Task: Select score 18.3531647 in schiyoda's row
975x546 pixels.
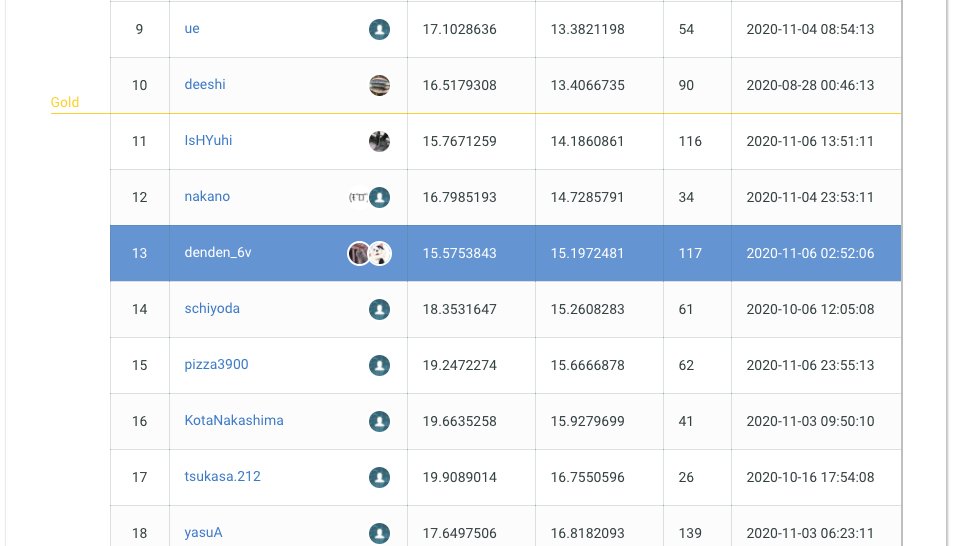Action: 460,309
